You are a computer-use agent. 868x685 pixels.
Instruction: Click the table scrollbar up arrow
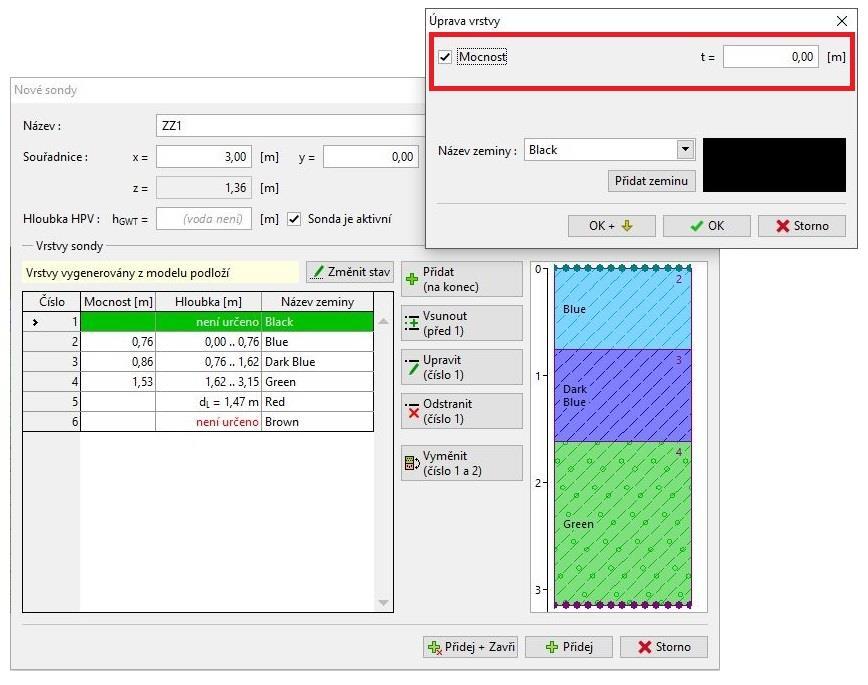click(383, 321)
